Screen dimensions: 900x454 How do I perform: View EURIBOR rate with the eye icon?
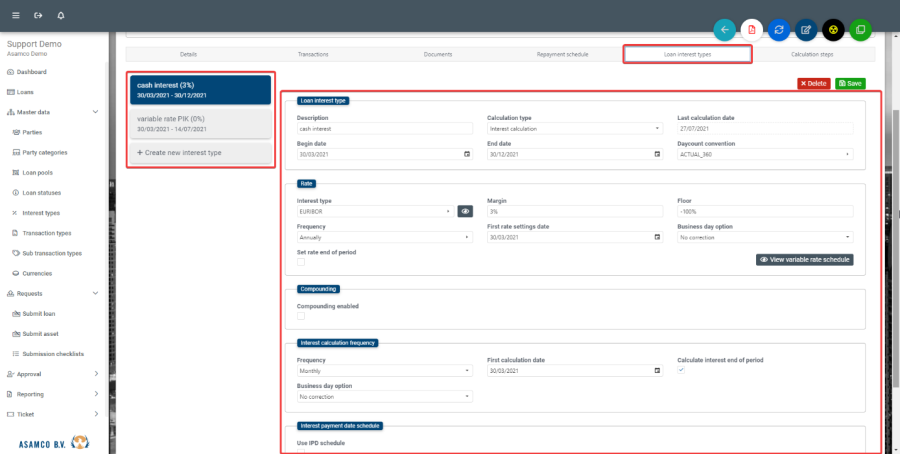(465, 212)
